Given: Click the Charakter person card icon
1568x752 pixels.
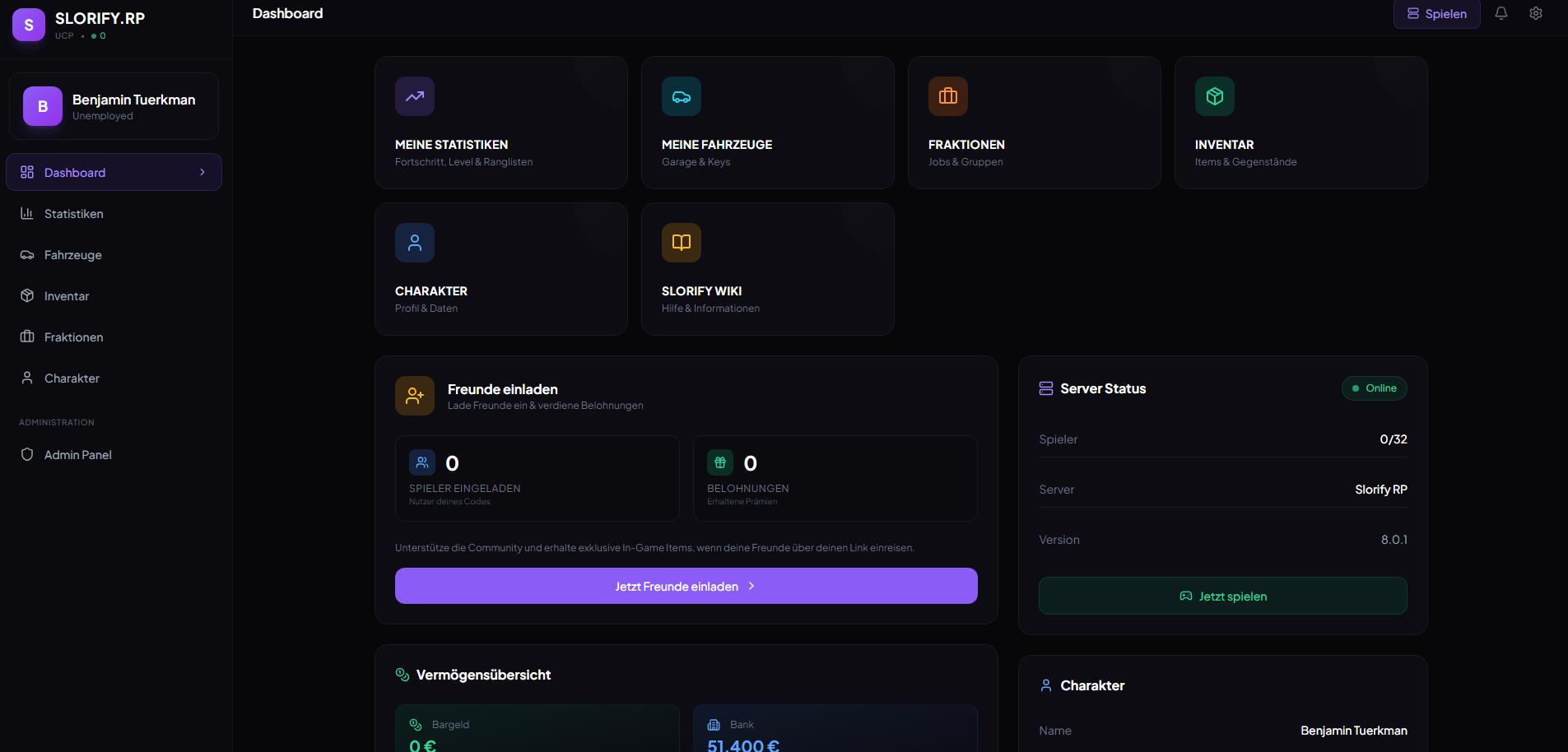Looking at the screenshot, I should tap(415, 243).
